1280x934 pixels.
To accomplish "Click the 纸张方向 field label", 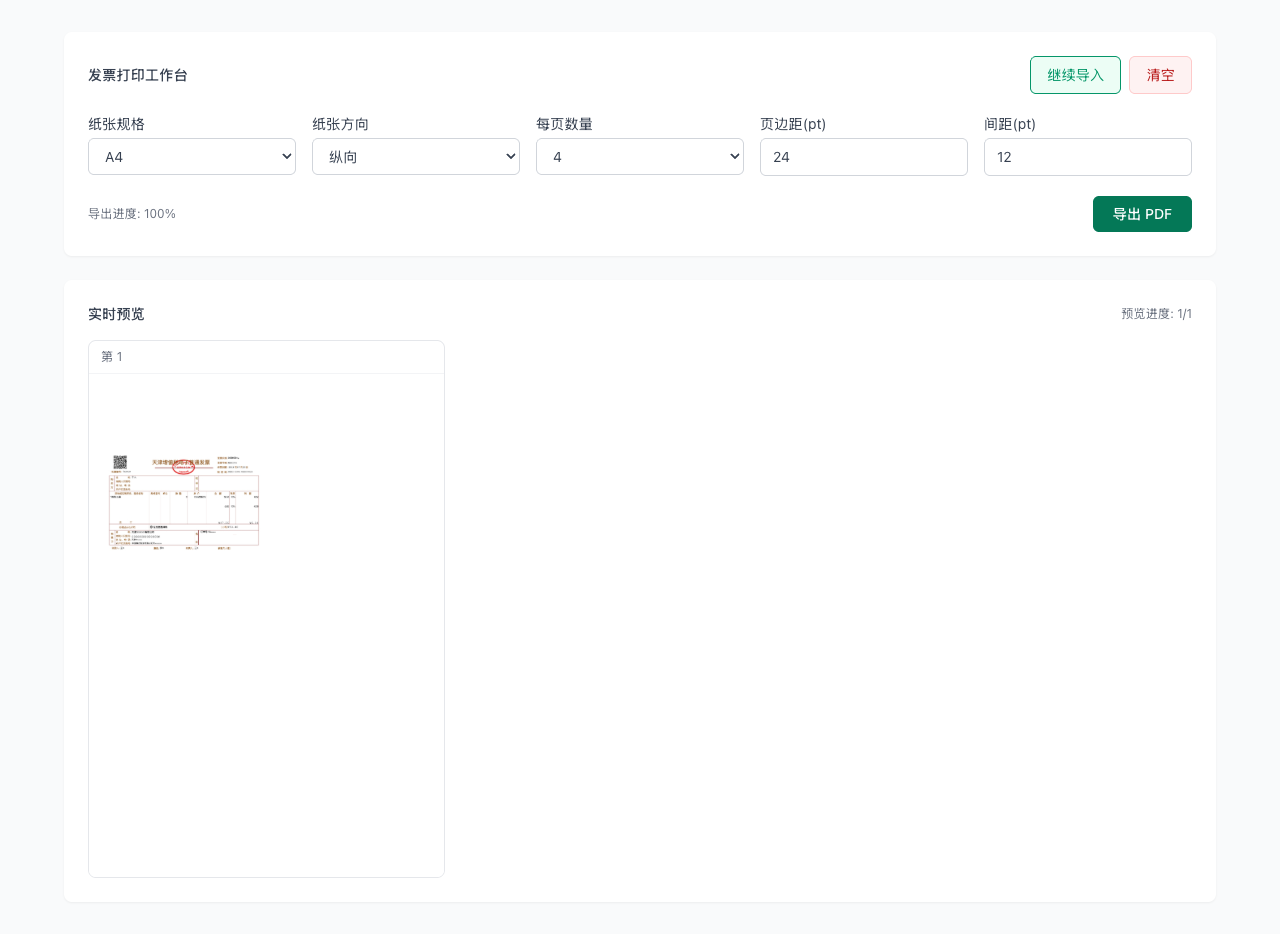I will click(x=340, y=124).
